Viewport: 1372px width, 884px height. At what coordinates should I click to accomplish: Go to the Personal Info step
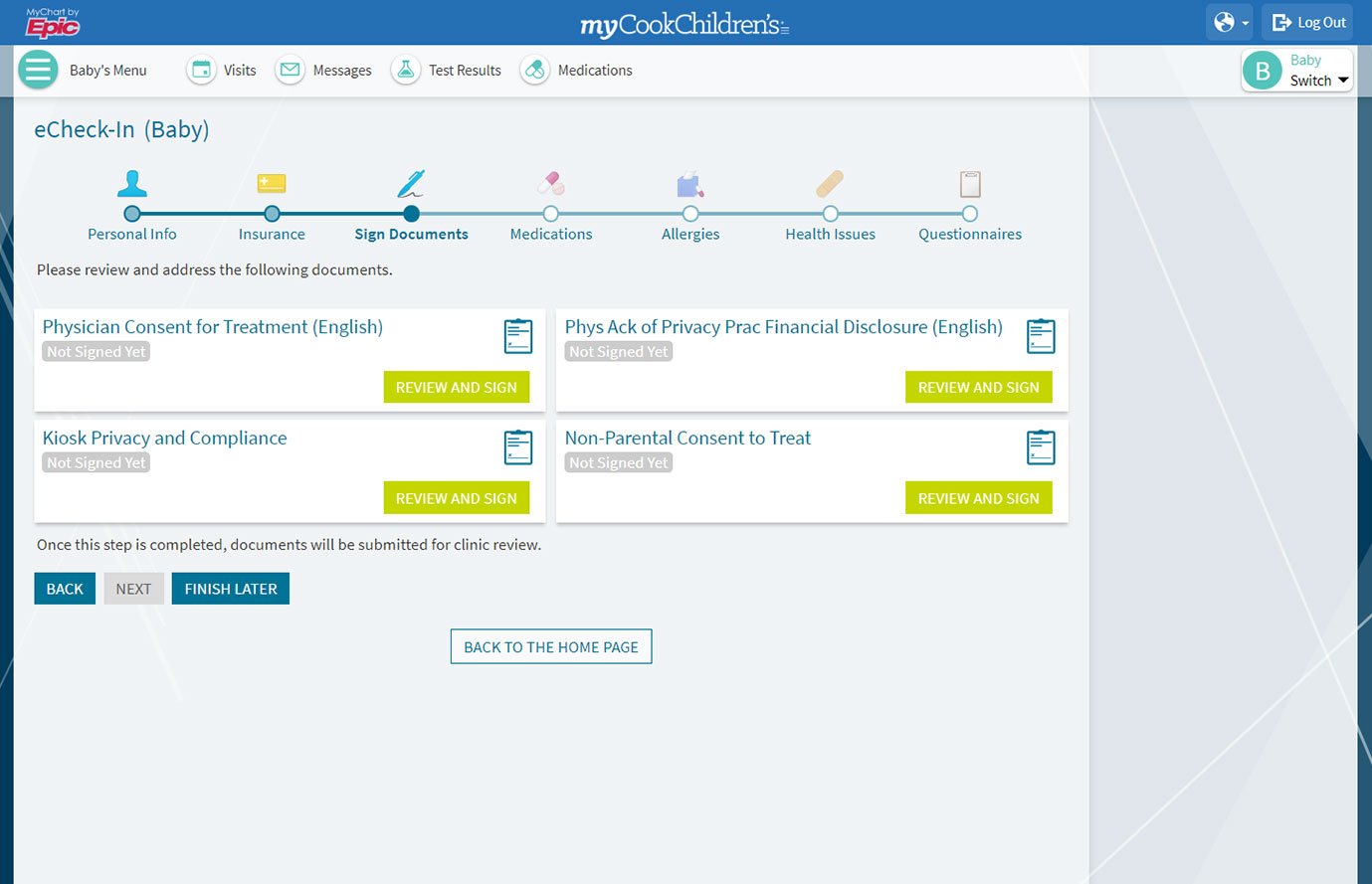pyautogui.click(x=132, y=214)
